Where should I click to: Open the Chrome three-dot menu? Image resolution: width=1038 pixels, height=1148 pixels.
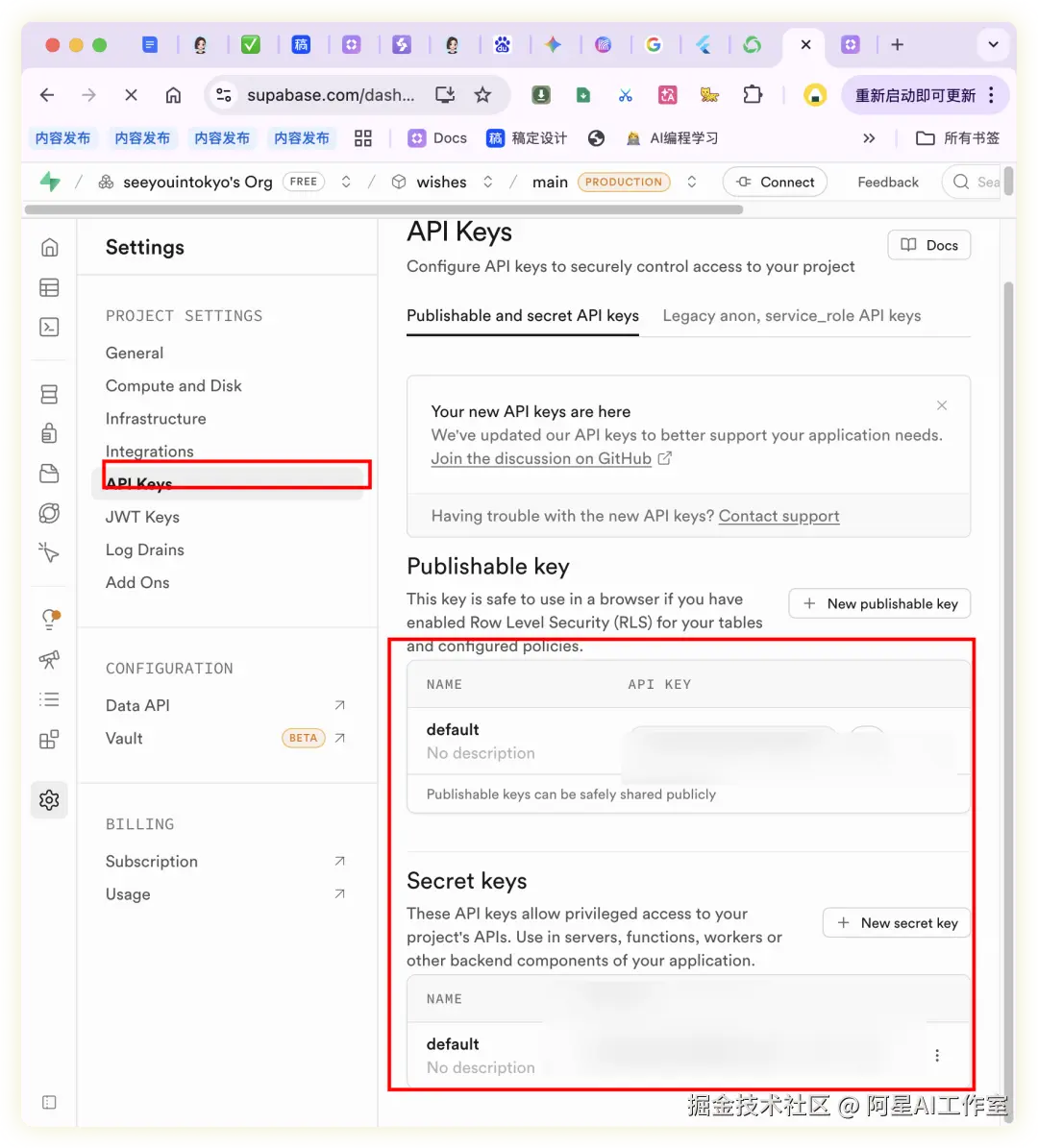coord(991,95)
